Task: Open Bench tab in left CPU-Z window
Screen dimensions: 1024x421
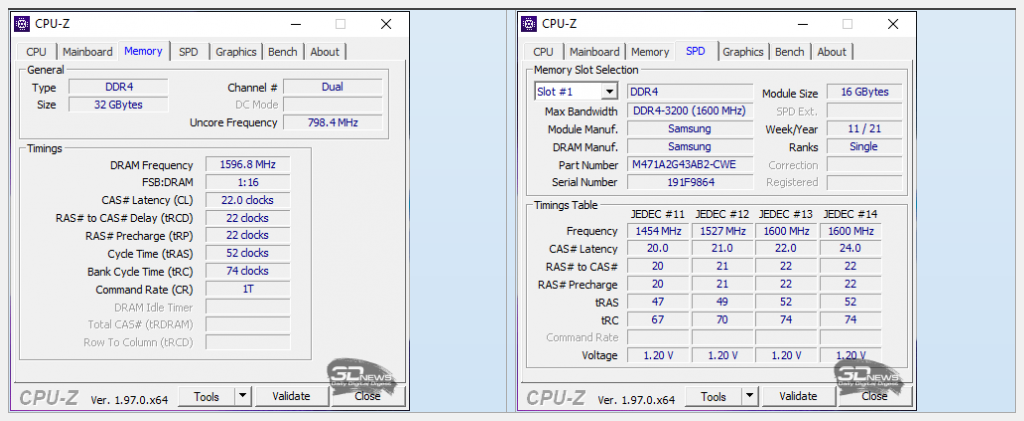Action: 282,52
